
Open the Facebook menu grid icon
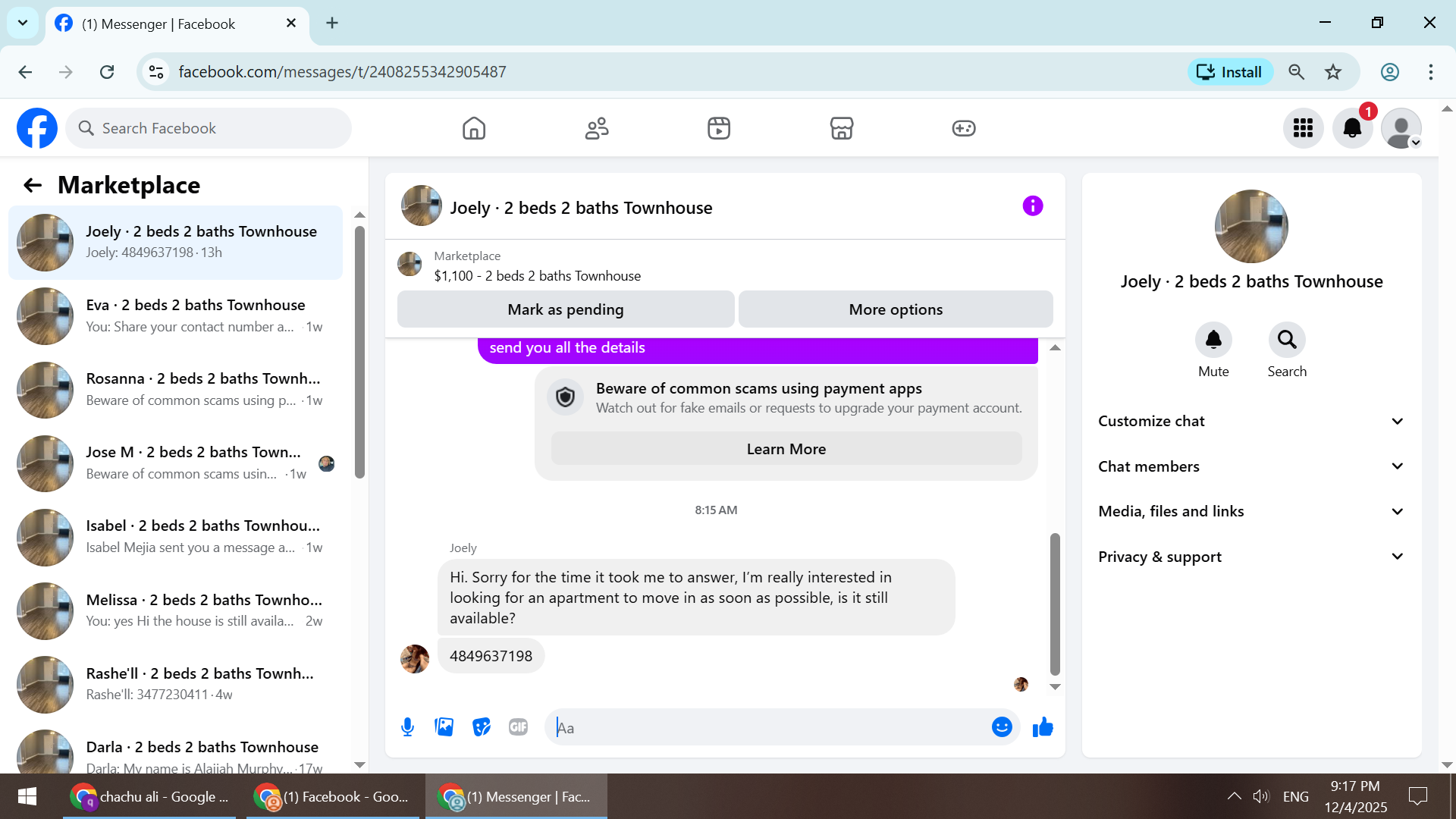[1303, 128]
